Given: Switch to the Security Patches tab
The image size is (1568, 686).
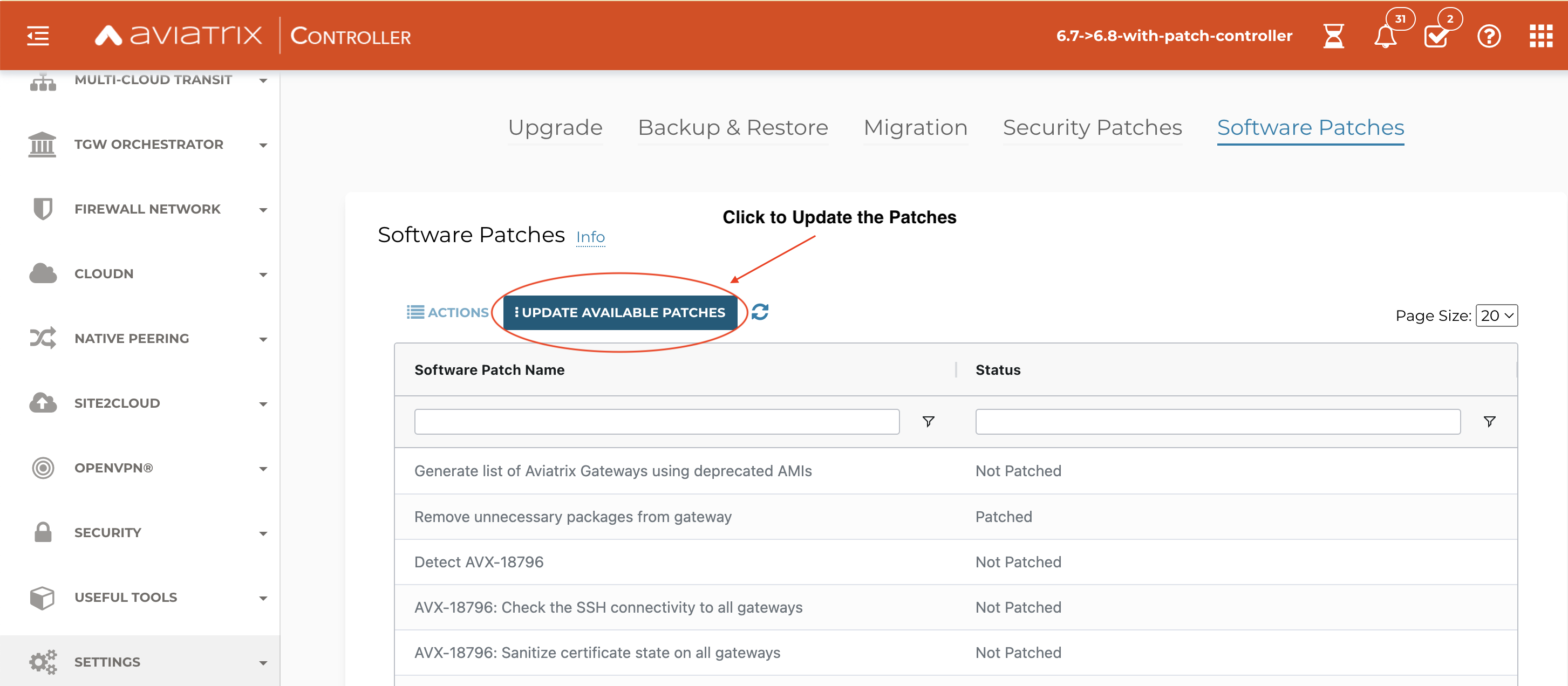Looking at the screenshot, I should pyautogui.click(x=1092, y=128).
